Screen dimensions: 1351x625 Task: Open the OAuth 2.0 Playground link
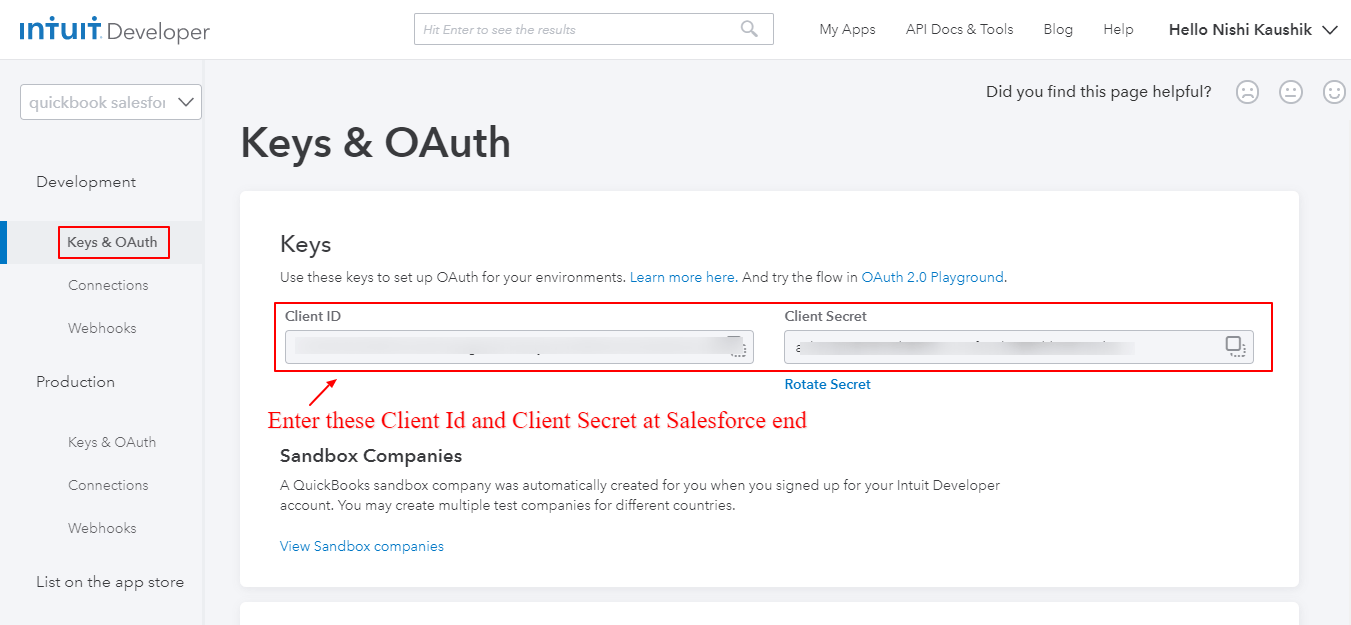point(932,277)
